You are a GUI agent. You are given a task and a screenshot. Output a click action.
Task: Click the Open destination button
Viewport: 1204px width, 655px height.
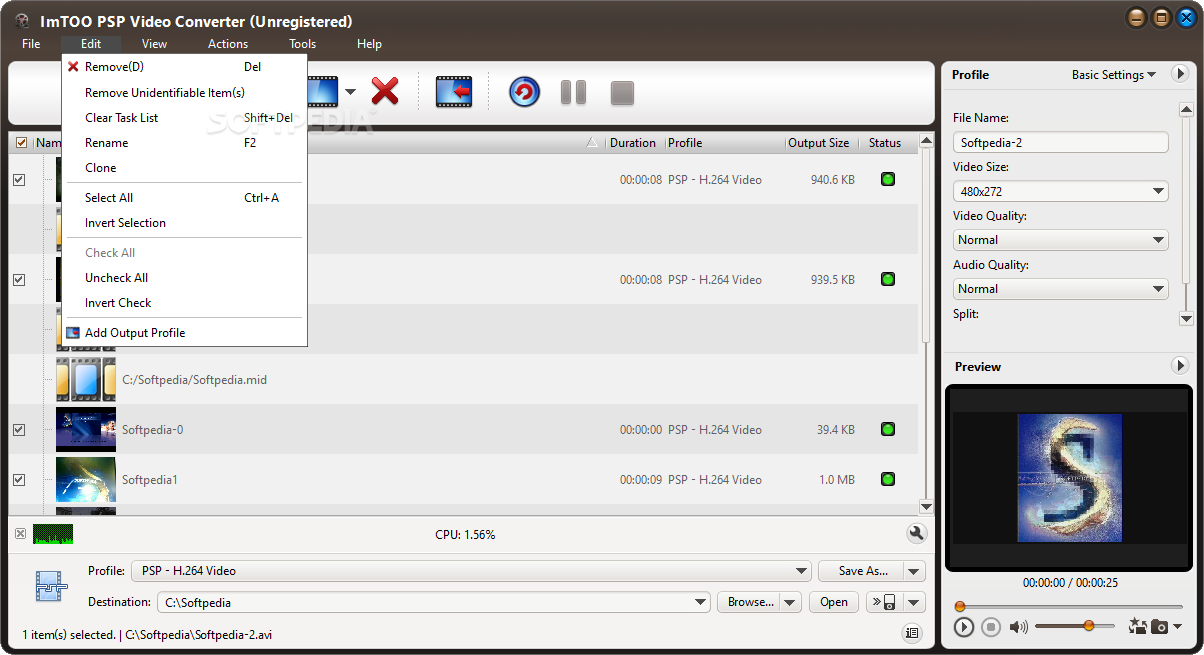(834, 602)
